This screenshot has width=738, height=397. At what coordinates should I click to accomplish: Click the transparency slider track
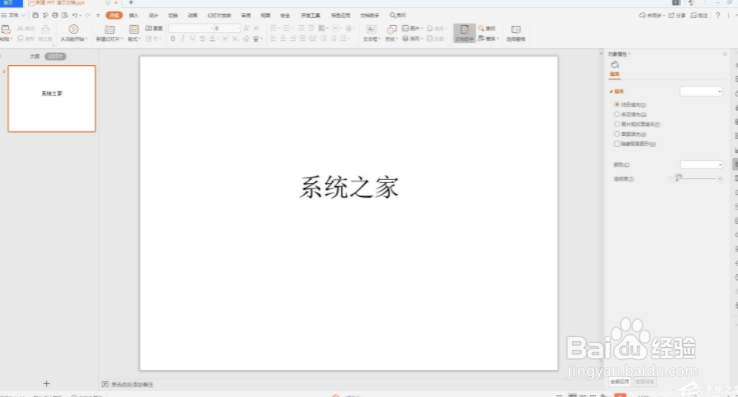tap(696, 179)
